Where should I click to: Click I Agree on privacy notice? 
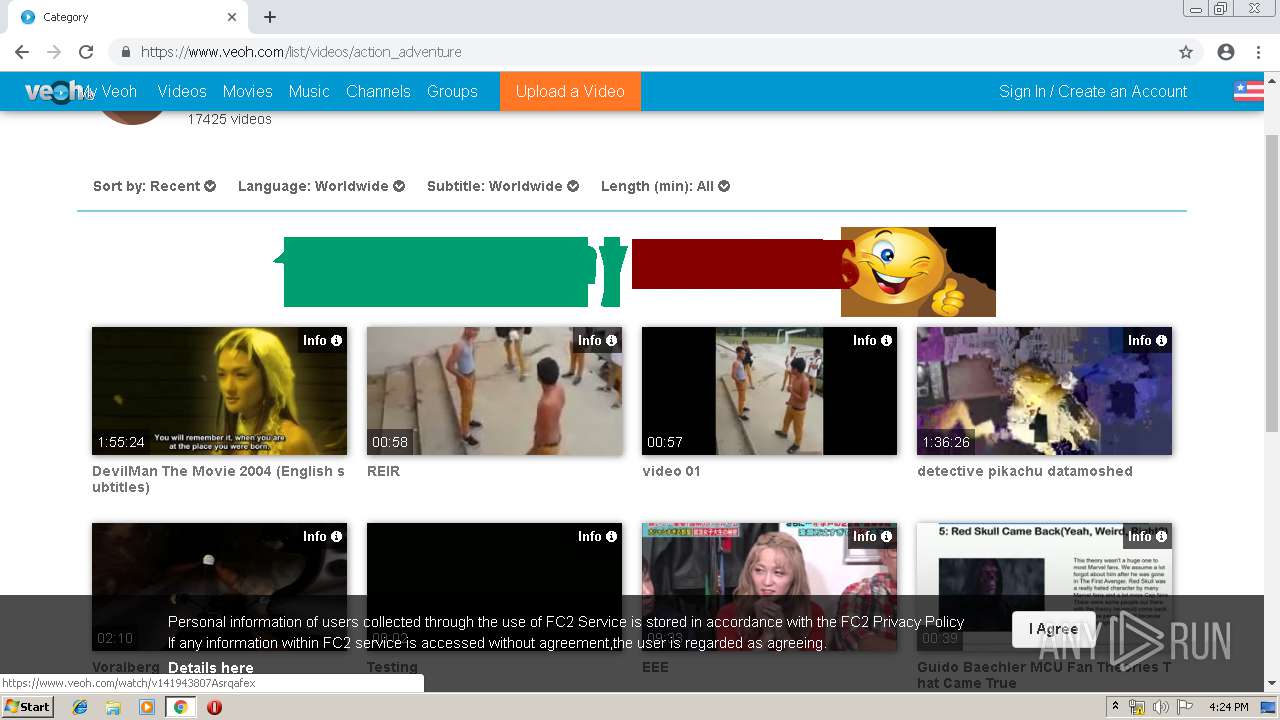pyautogui.click(x=1053, y=629)
